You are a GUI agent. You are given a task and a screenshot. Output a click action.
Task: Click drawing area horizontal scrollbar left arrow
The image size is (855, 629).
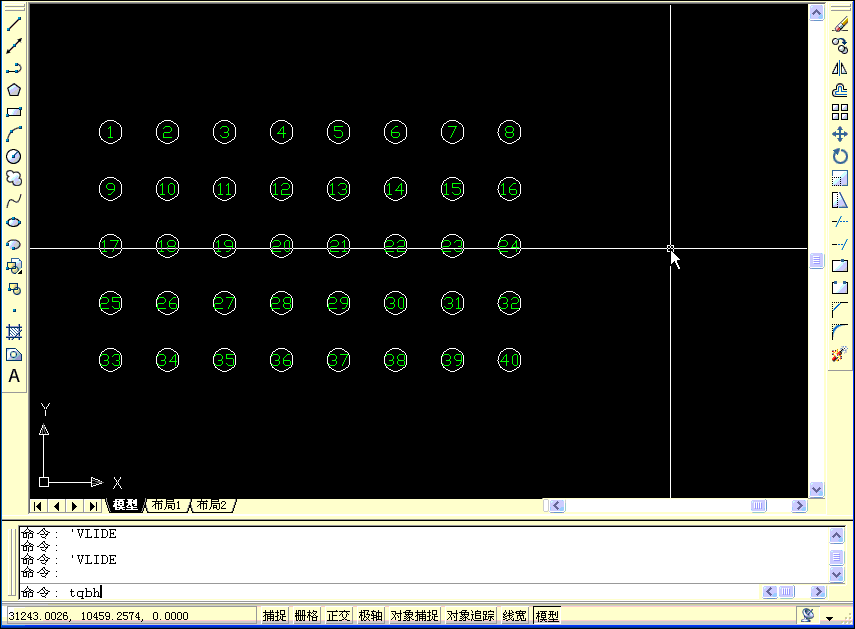[x=557, y=506]
